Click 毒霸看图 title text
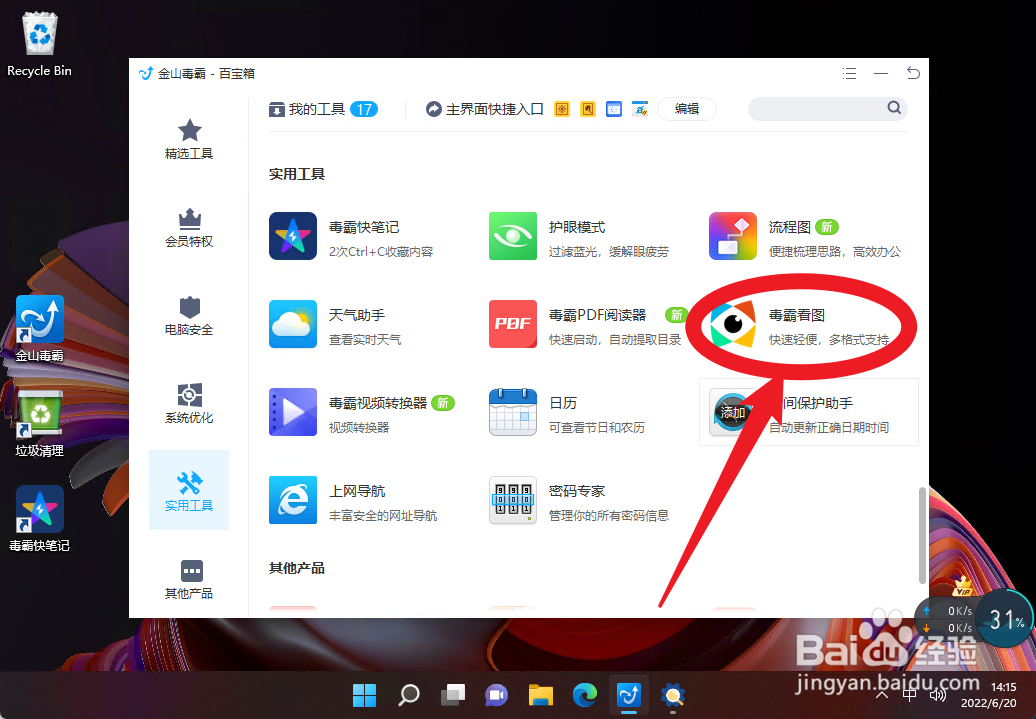The height and width of the screenshot is (719, 1036). click(x=797, y=315)
